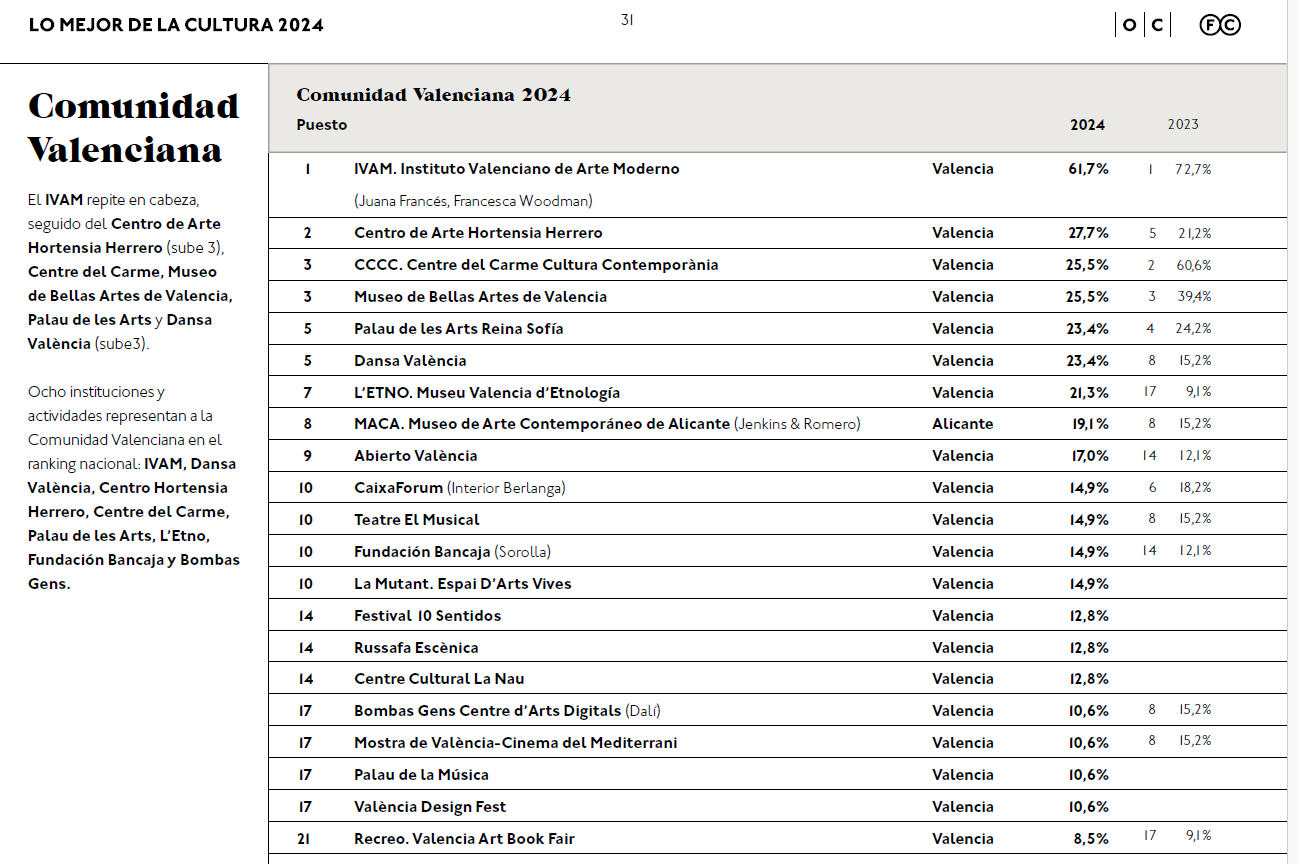Click the 2024 column header
1298x864 pixels.
tap(1087, 125)
